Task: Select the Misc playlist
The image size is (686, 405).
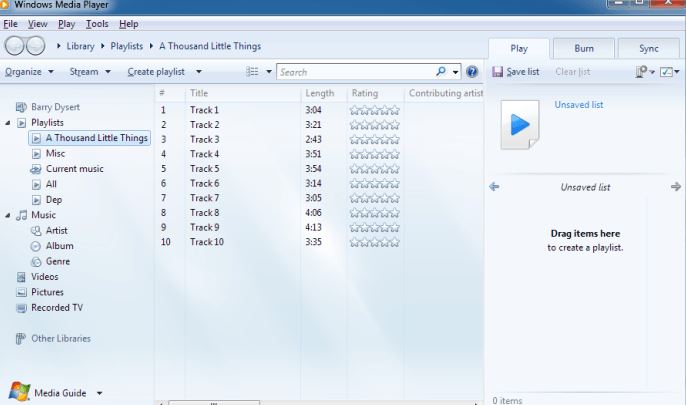Action: point(56,154)
